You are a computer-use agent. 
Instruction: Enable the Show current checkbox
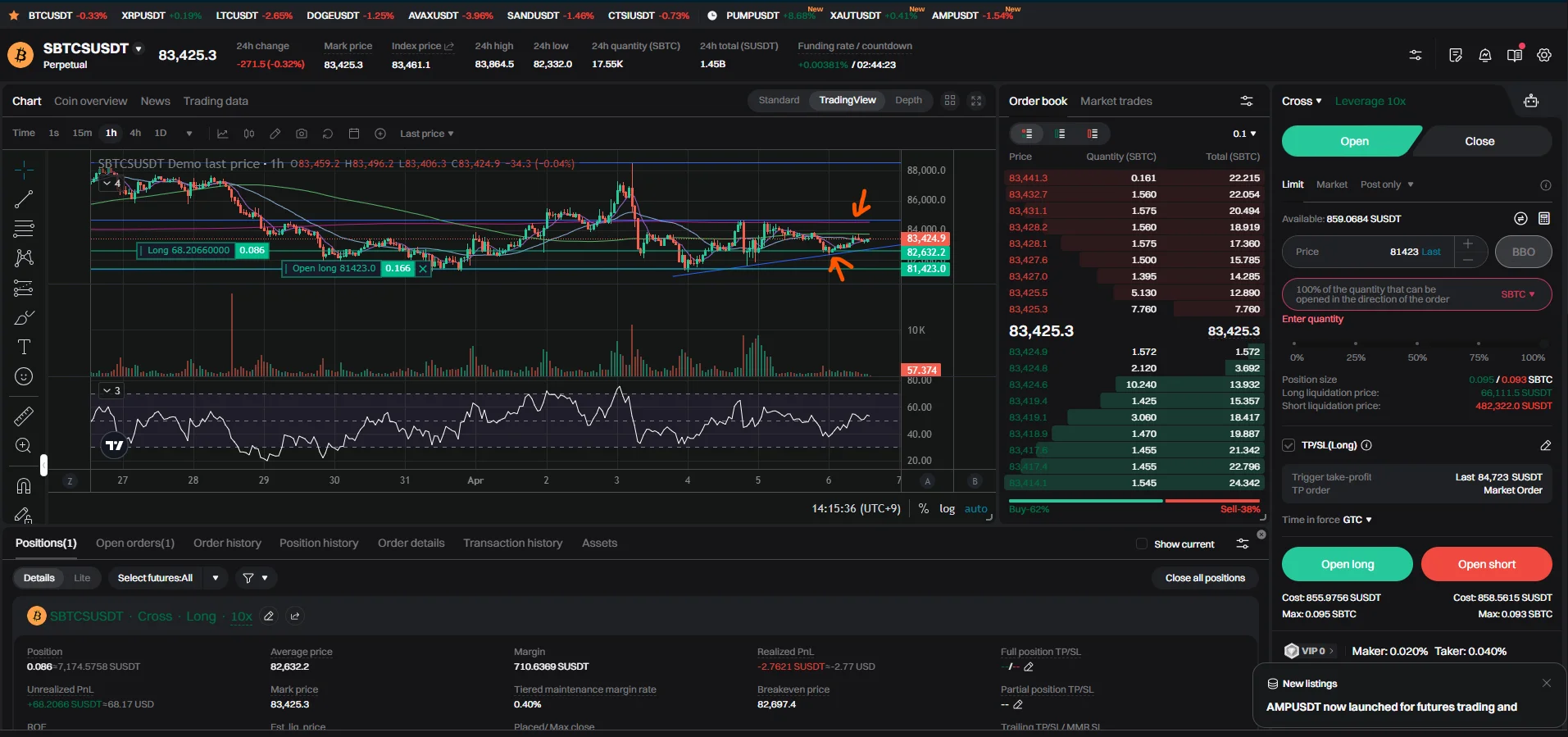pyautogui.click(x=1142, y=544)
